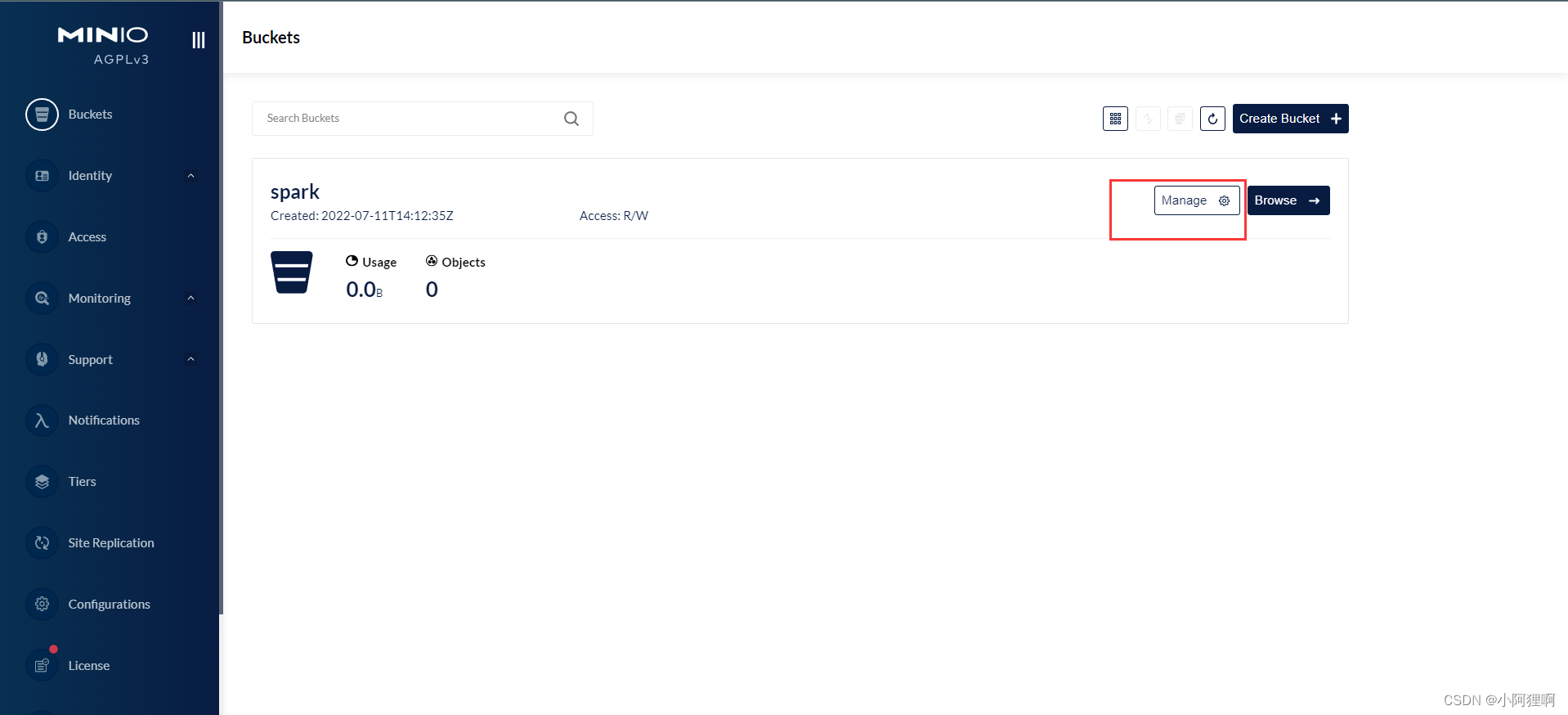Click the Create Bucket button
Screen dimensions: 1568x715
click(1290, 119)
